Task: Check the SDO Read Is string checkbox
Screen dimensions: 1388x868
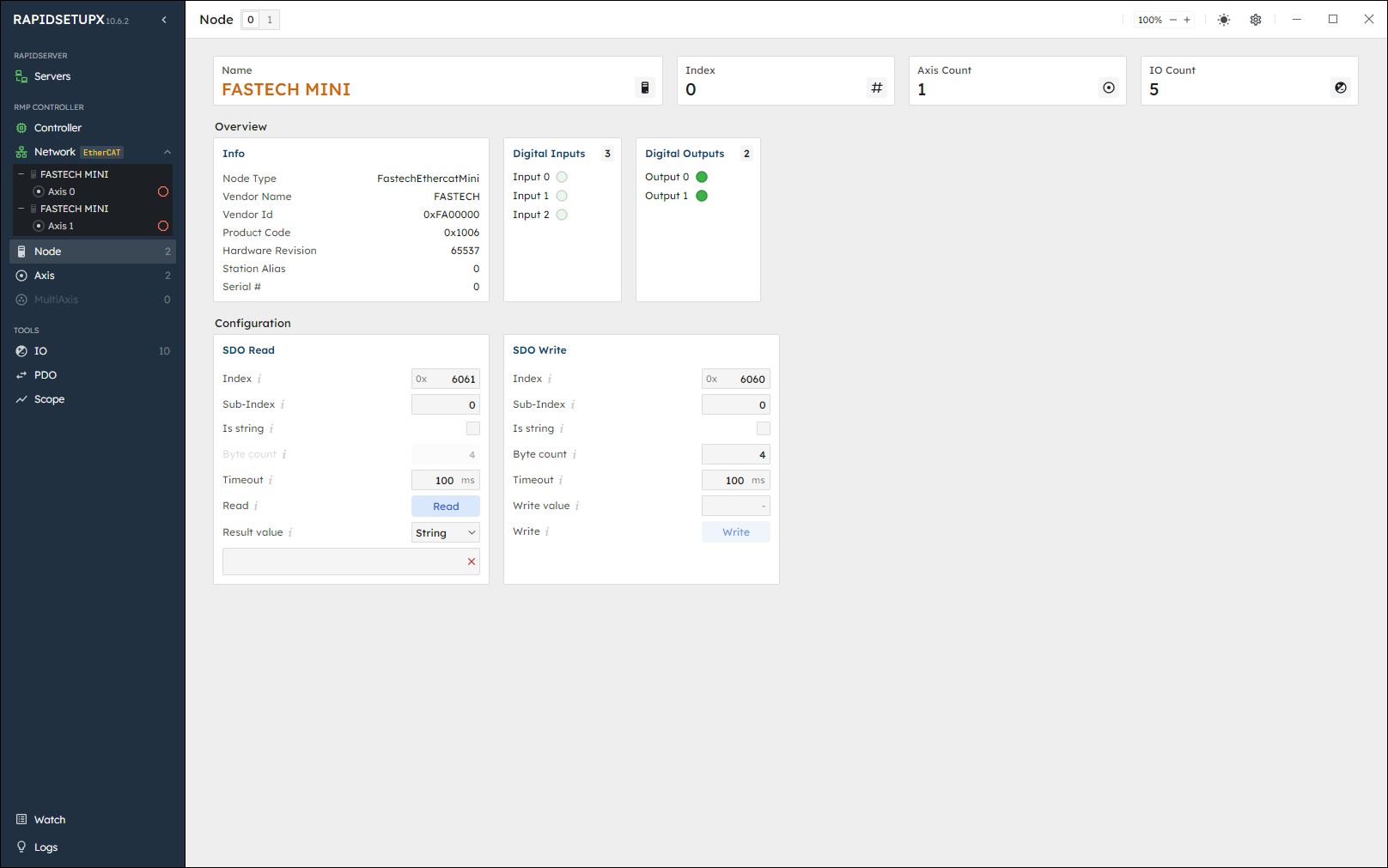Action: 473,428
